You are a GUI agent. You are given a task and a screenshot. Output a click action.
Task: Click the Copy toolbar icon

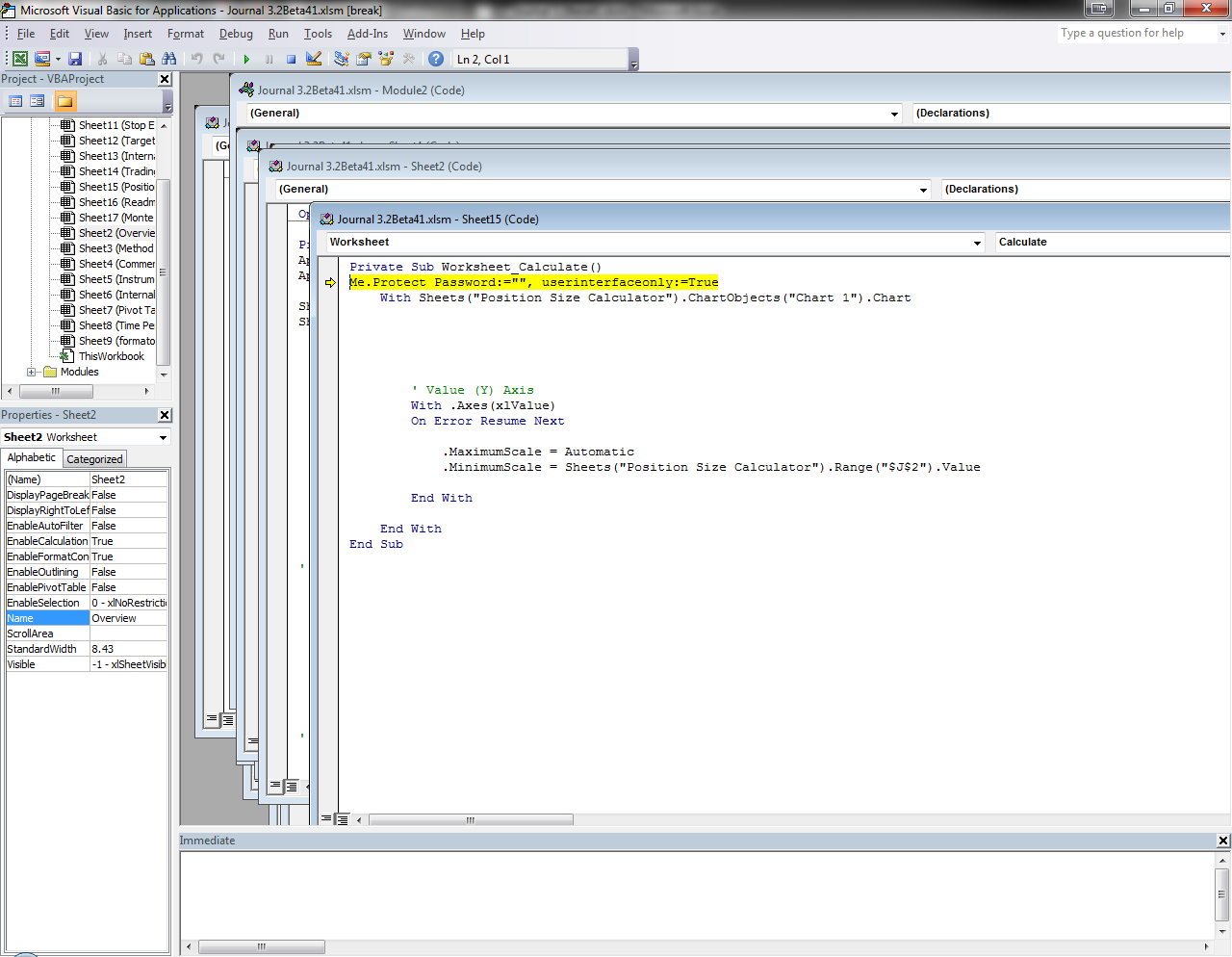coord(124,59)
